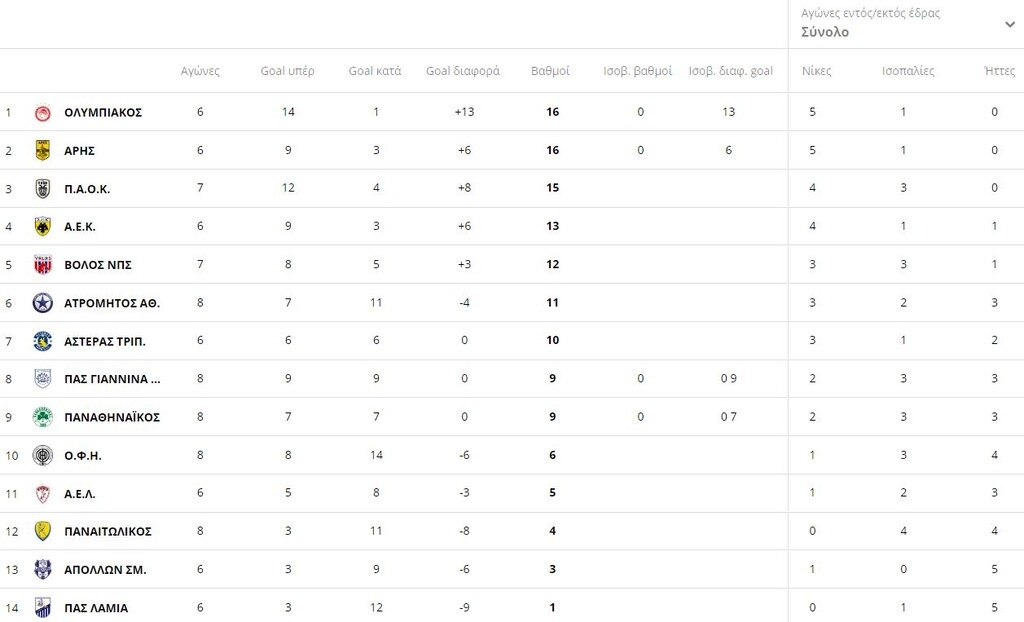This screenshot has height=622, width=1024.
Task: Click the Panathinaikos shamrock crest icon
Action: click(x=42, y=417)
